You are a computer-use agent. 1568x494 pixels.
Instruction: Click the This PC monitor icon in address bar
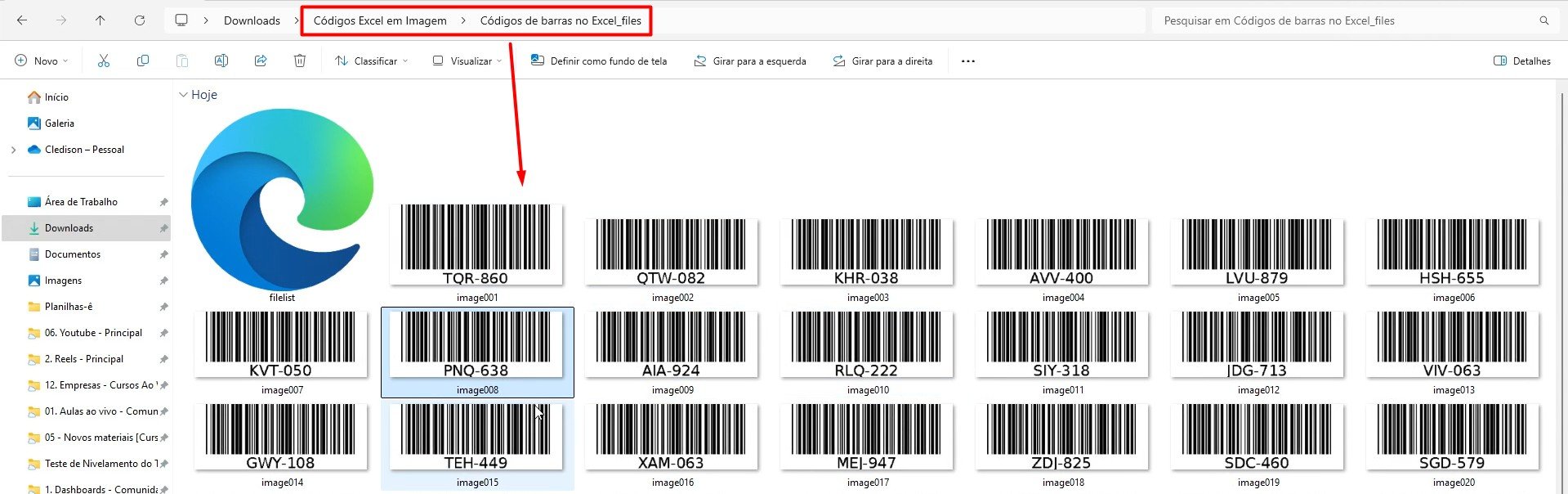coord(181,20)
